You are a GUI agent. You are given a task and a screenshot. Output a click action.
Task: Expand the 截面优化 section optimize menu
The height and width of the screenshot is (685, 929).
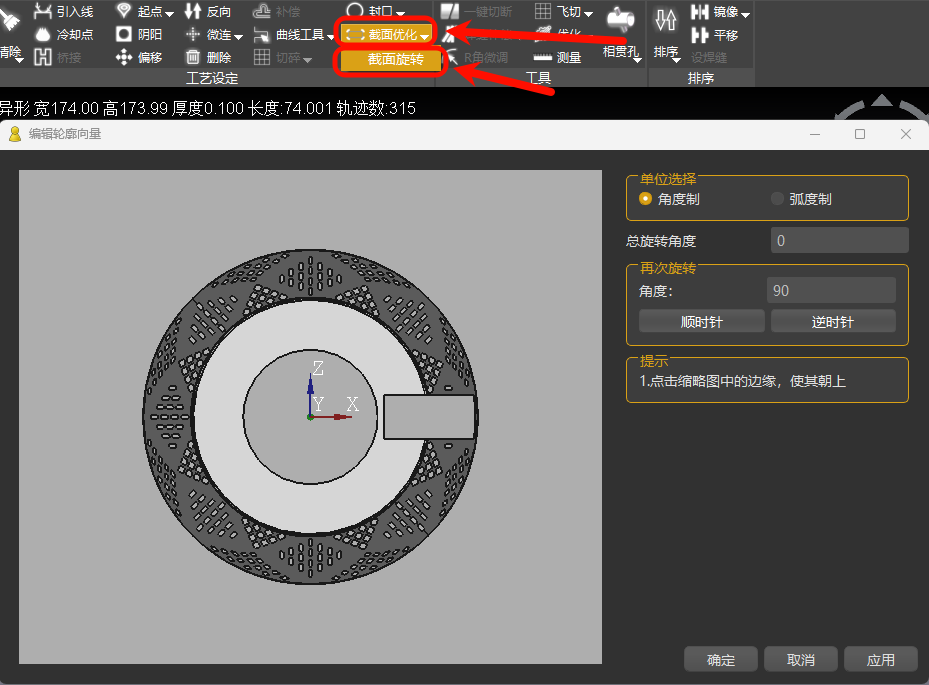425,35
